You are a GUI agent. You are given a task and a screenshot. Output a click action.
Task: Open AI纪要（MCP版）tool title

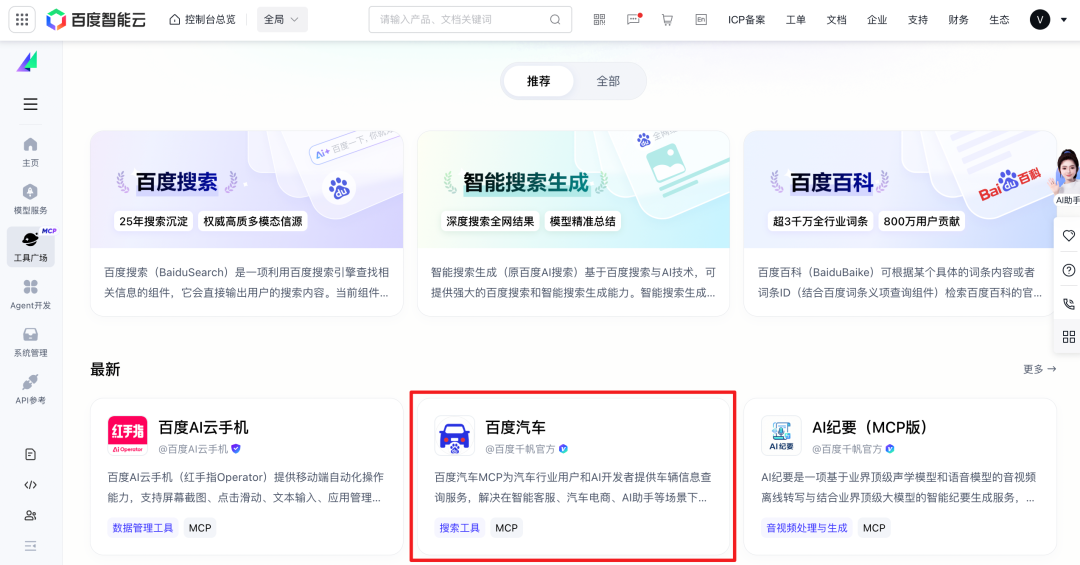tap(870, 427)
